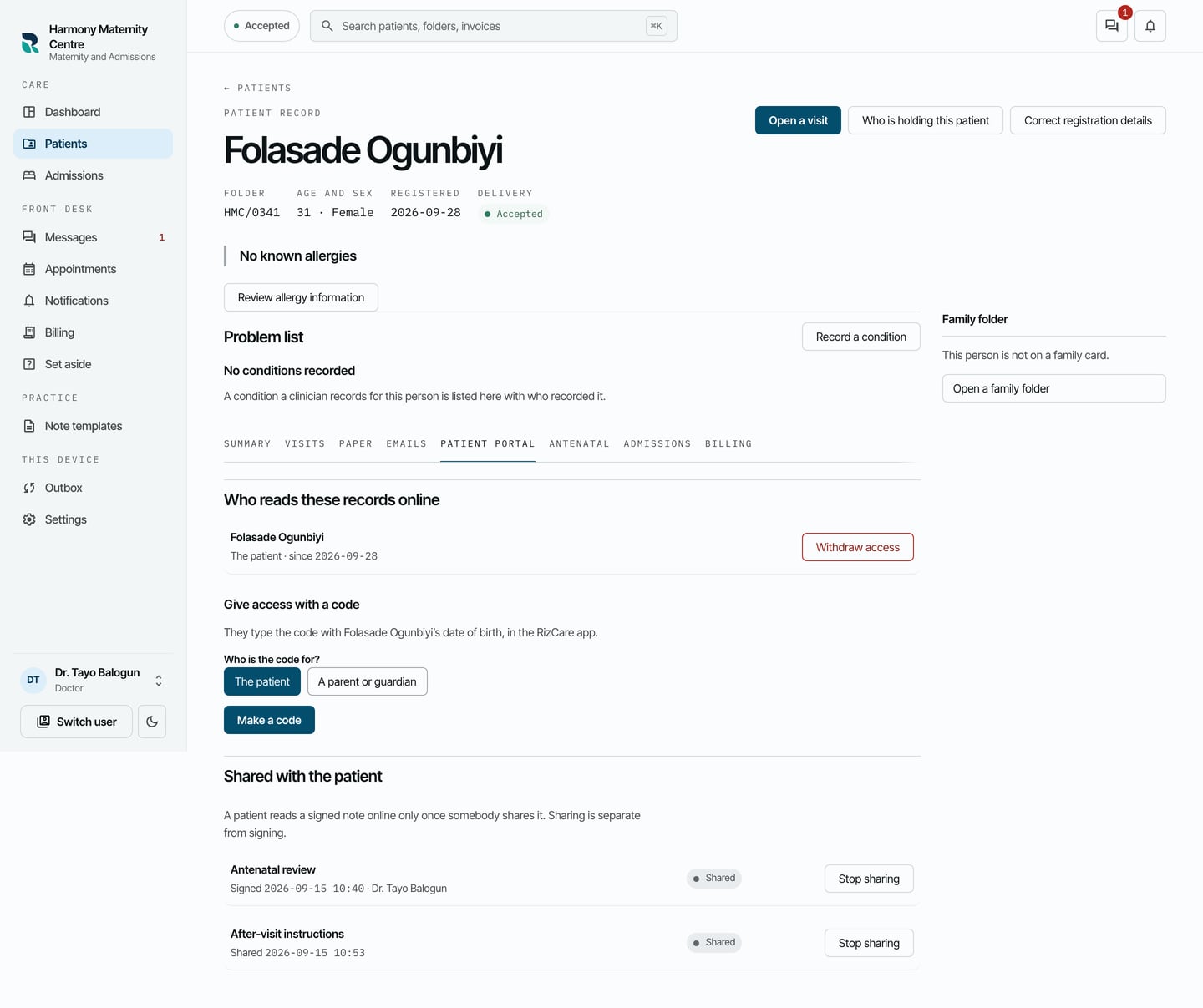
Task: Click folder number HMC/0341
Action: point(251,213)
